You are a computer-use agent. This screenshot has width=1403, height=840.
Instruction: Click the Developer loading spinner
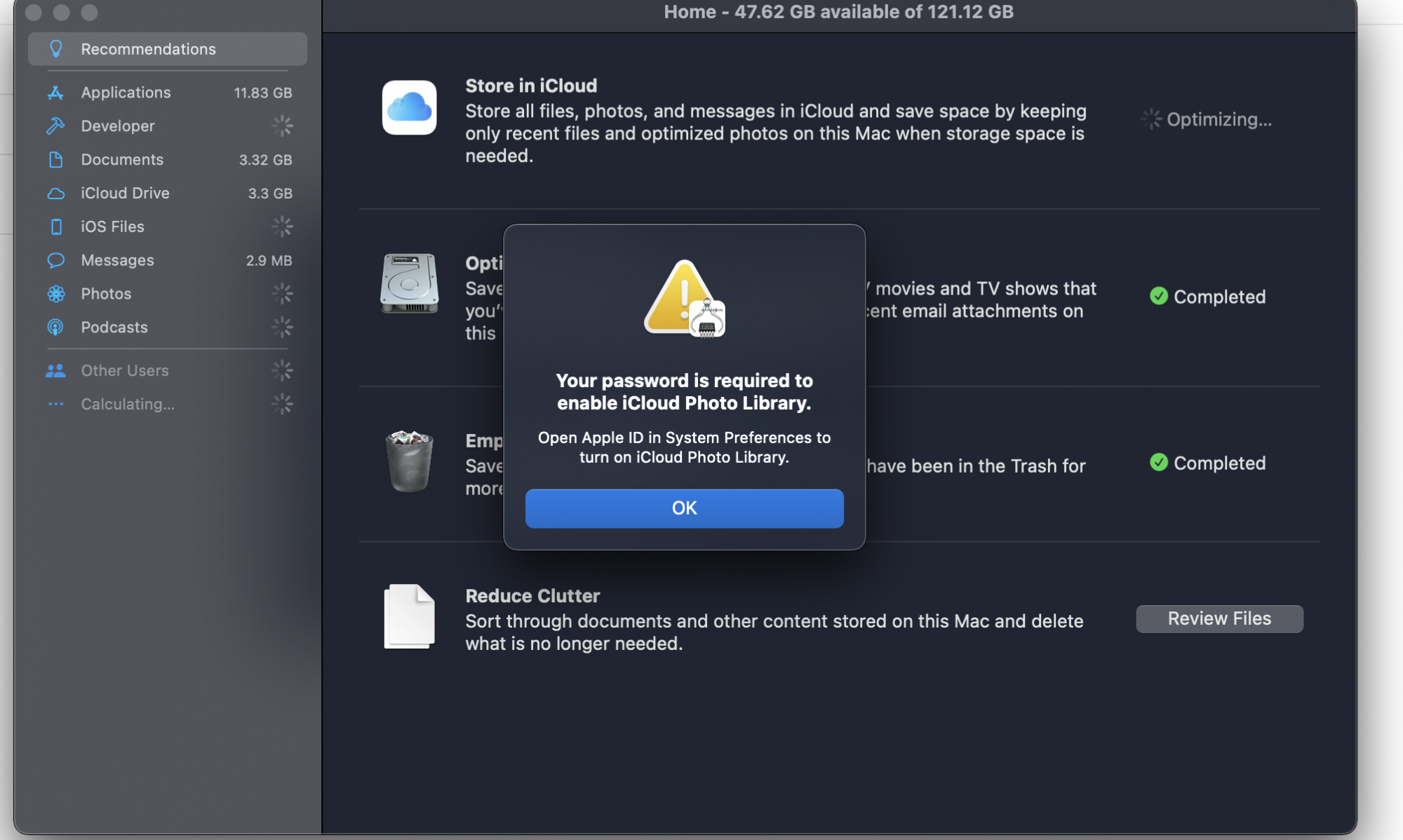click(282, 126)
